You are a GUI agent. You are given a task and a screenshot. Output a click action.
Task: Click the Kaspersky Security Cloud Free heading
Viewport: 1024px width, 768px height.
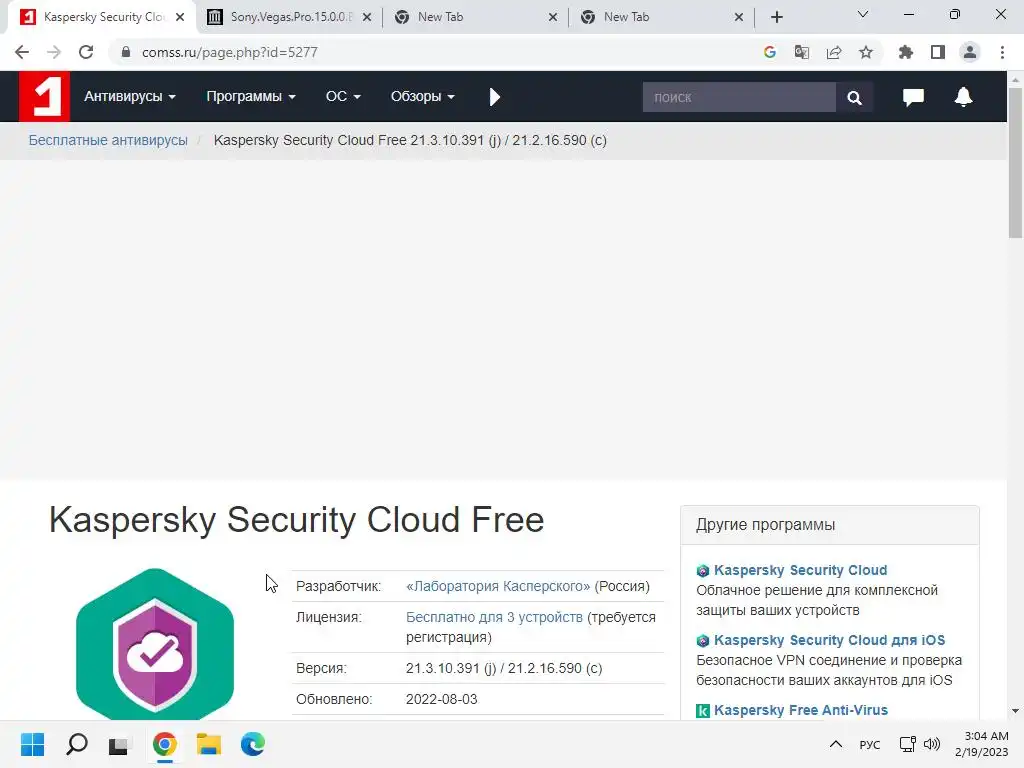pyautogui.click(x=296, y=520)
